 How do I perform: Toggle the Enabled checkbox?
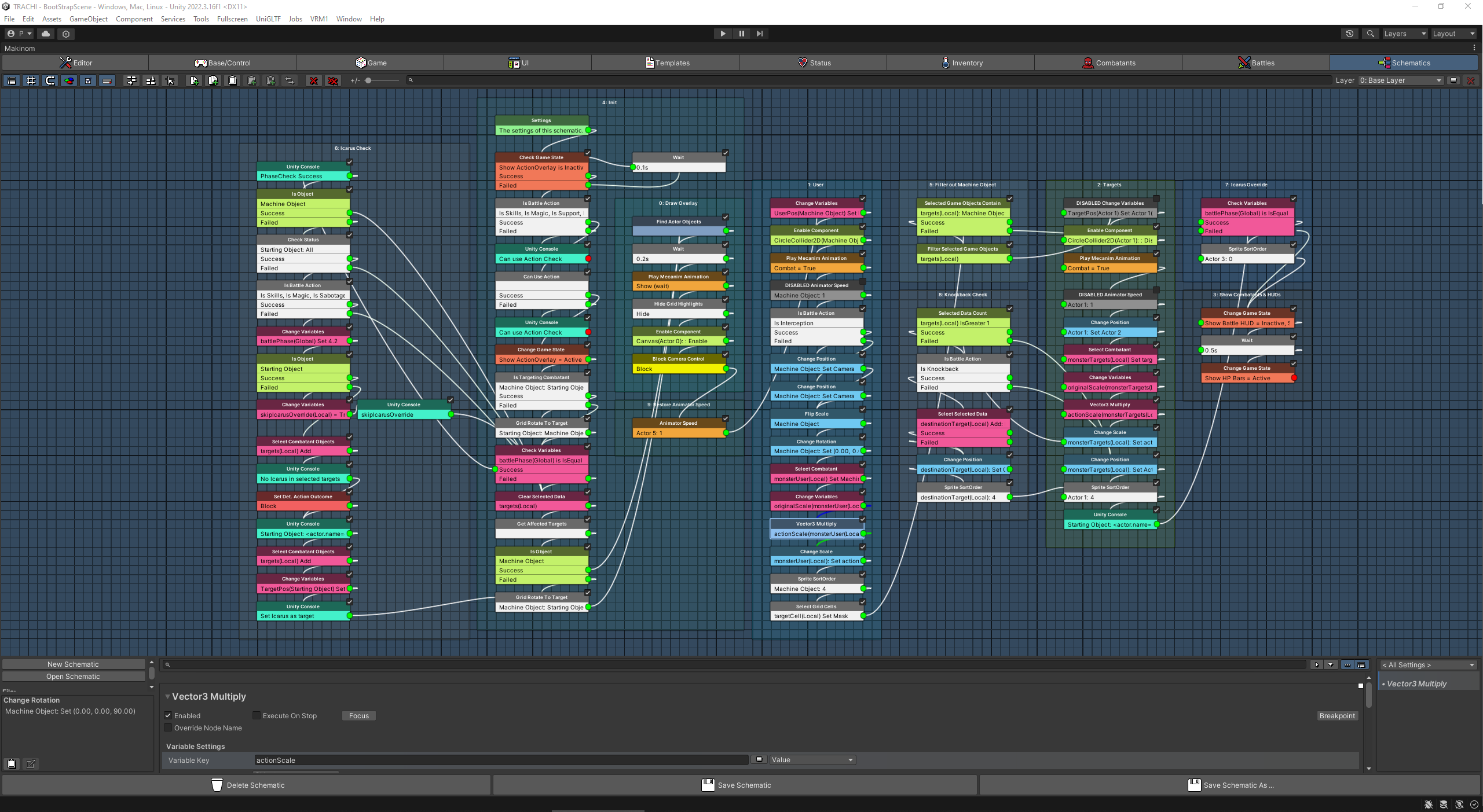pos(169,715)
